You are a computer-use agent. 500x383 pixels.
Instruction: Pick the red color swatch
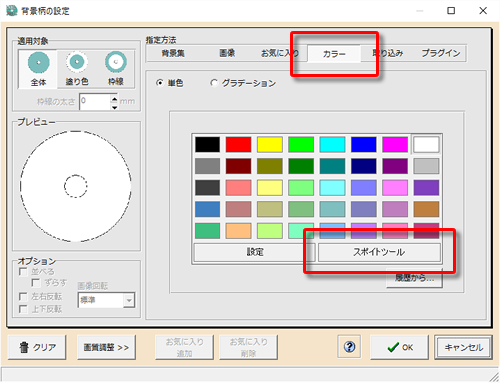238,145
